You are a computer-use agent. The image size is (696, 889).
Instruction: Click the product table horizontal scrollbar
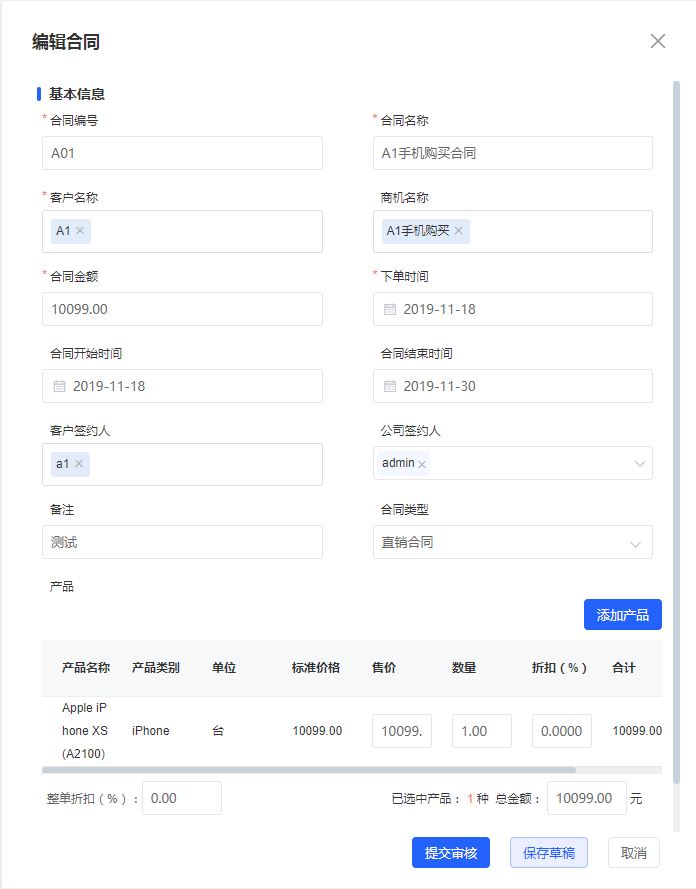[x=308, y=770]
